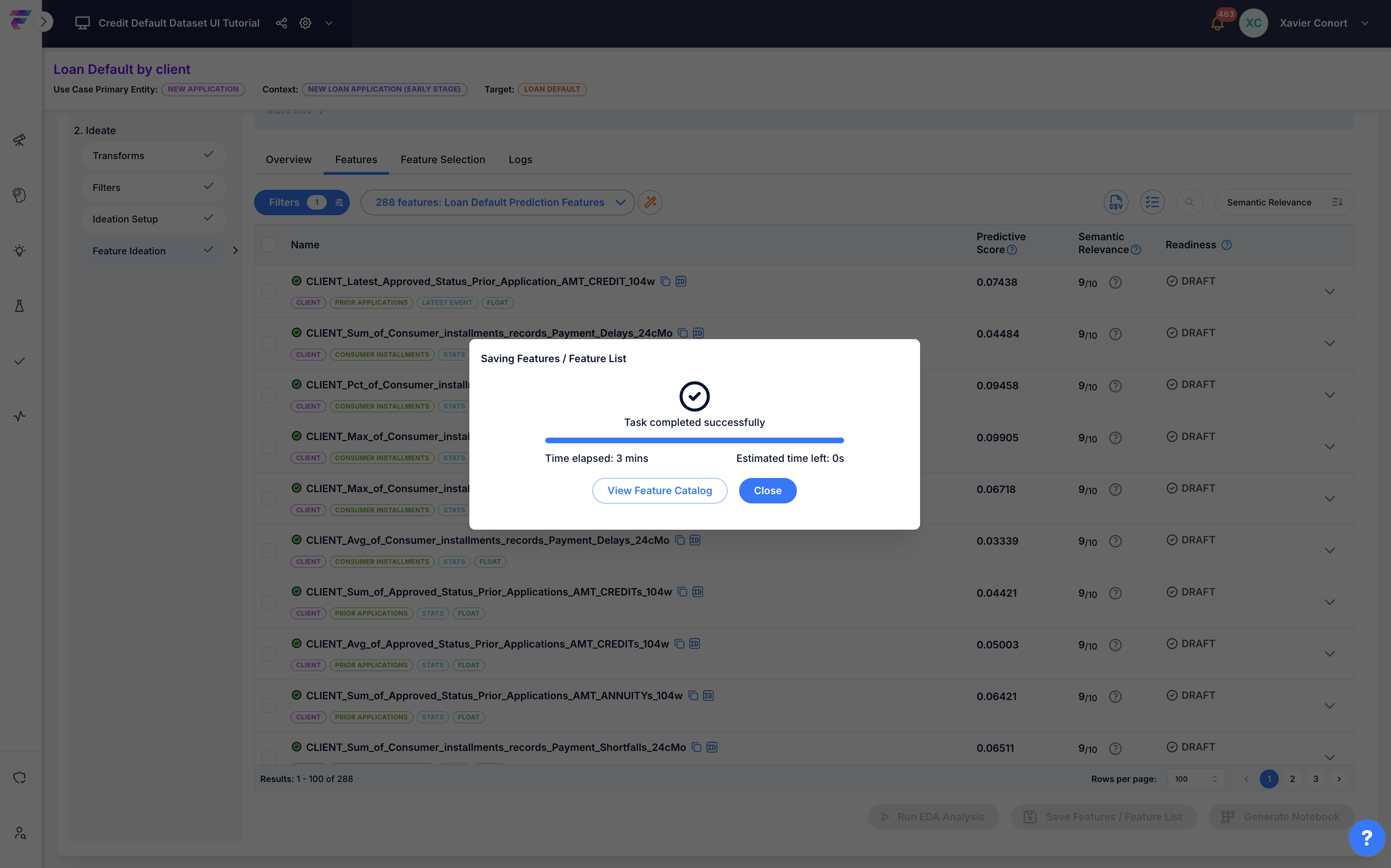Open the lightbulb ideation sidebar icon
Screen dimensions: 1391x868
[19, 250]
